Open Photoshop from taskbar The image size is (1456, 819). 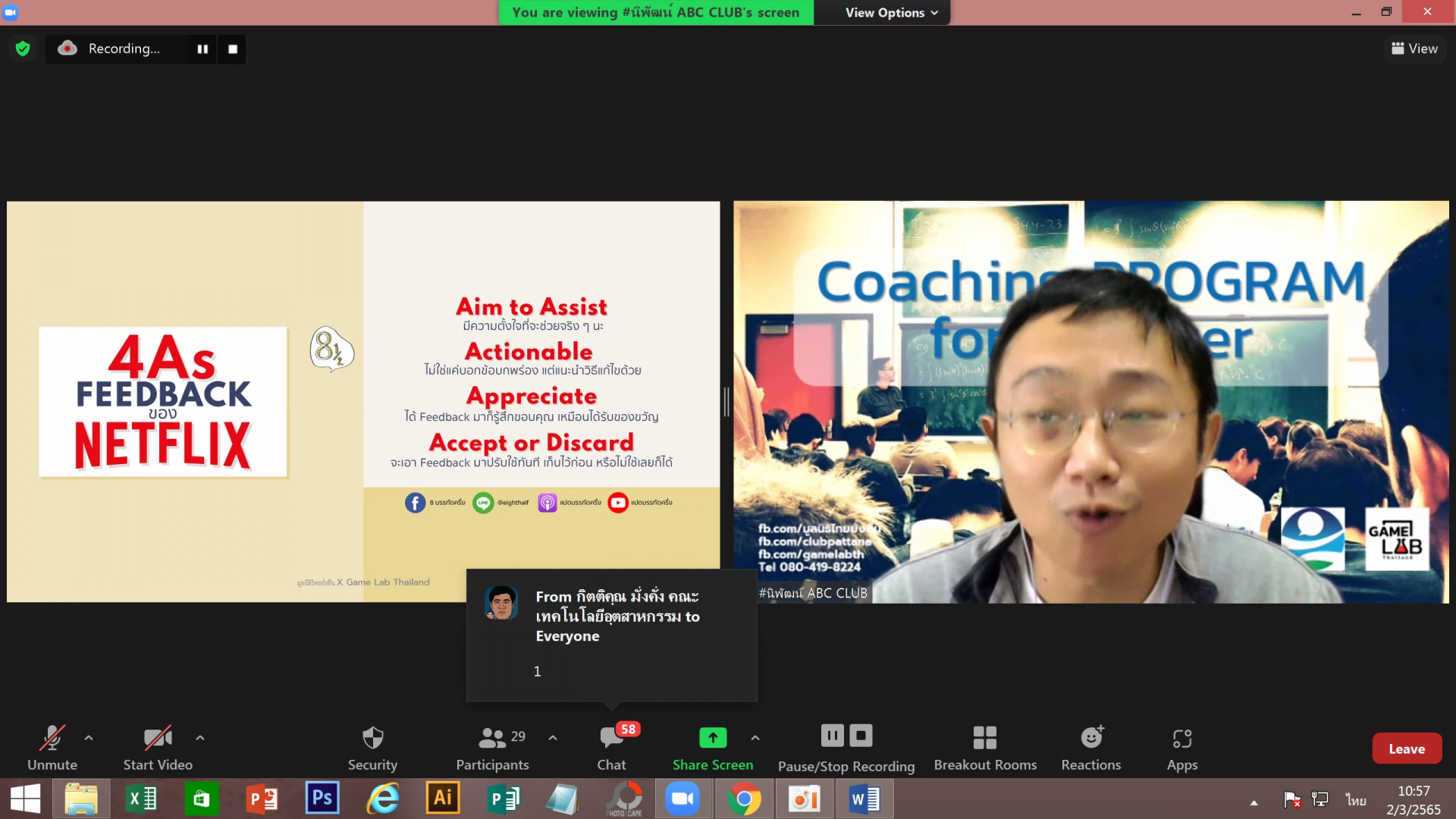pyautogui.click(x=322, y=799)
